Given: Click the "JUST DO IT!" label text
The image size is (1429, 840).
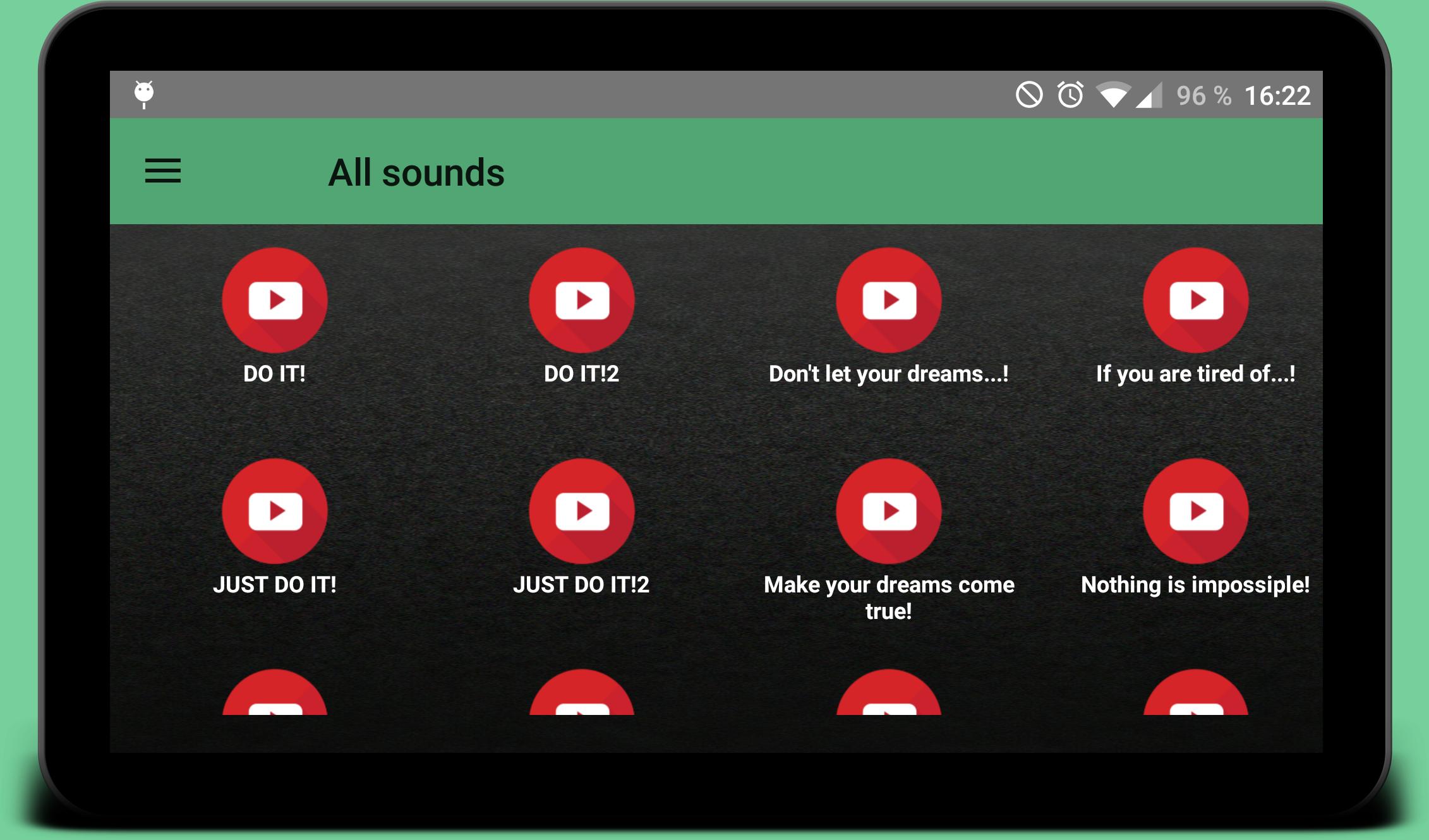Looking at the screenshot, I should point(275,585).
